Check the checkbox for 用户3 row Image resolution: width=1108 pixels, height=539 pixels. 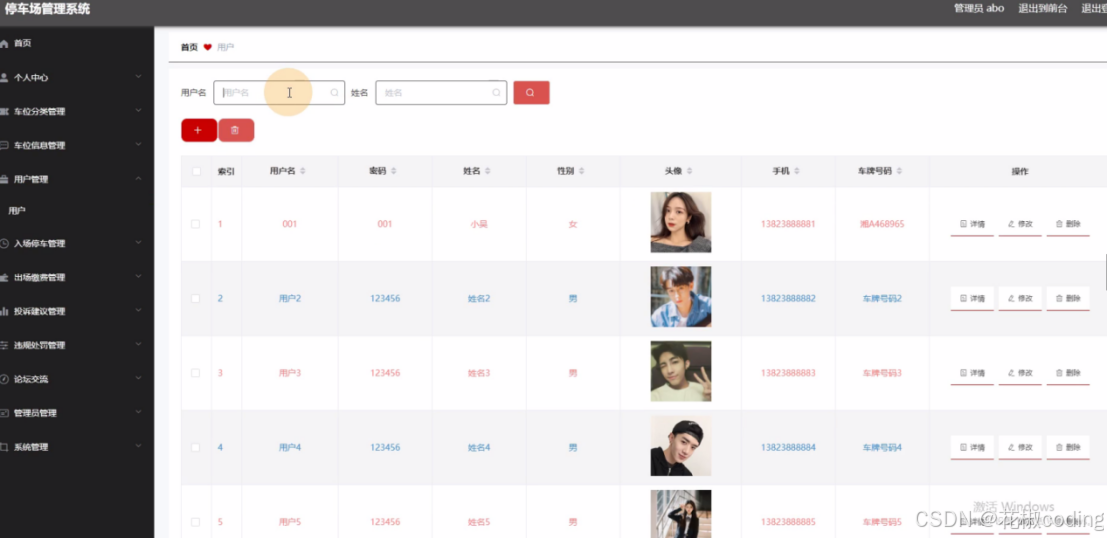pyautogui.click(x=196, y=373)
